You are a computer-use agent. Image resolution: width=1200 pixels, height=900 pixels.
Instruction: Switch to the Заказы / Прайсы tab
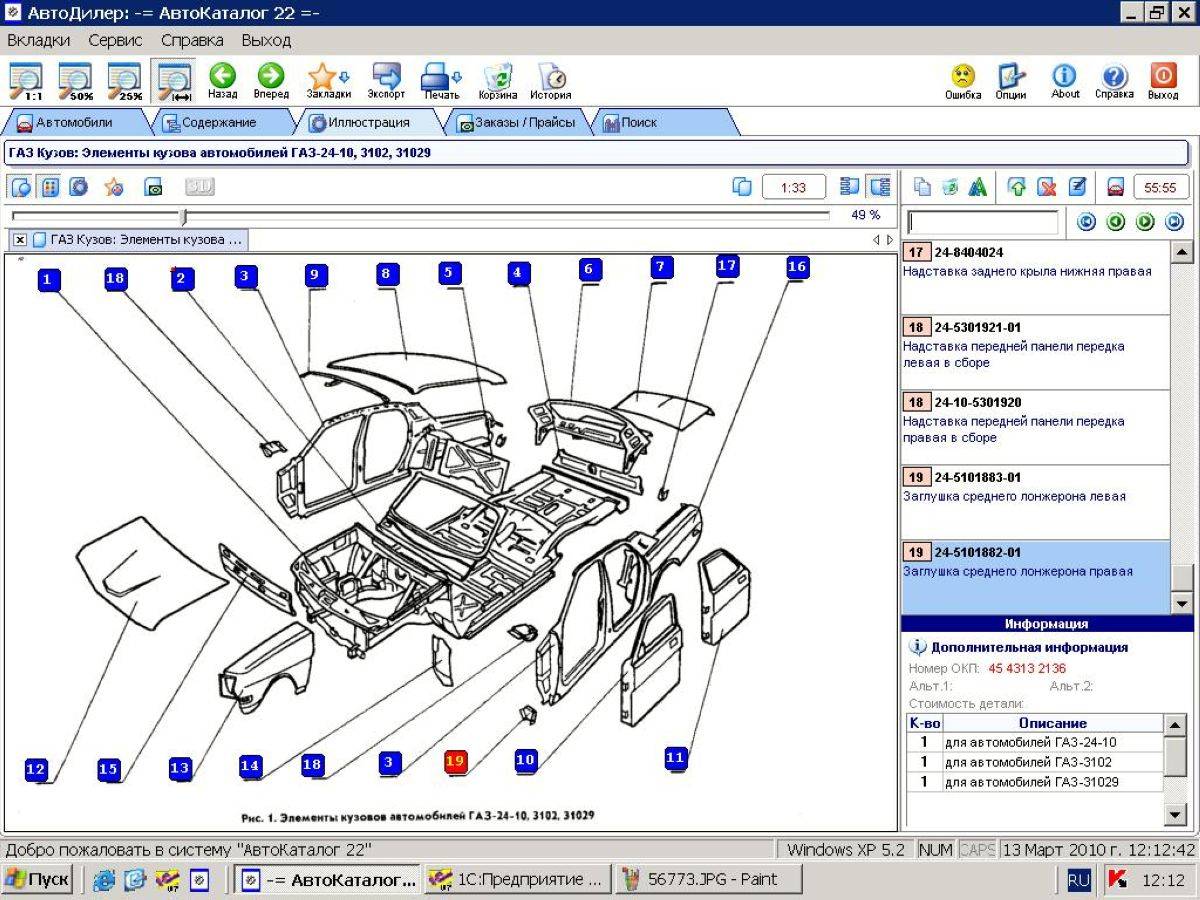click(516, 123)
